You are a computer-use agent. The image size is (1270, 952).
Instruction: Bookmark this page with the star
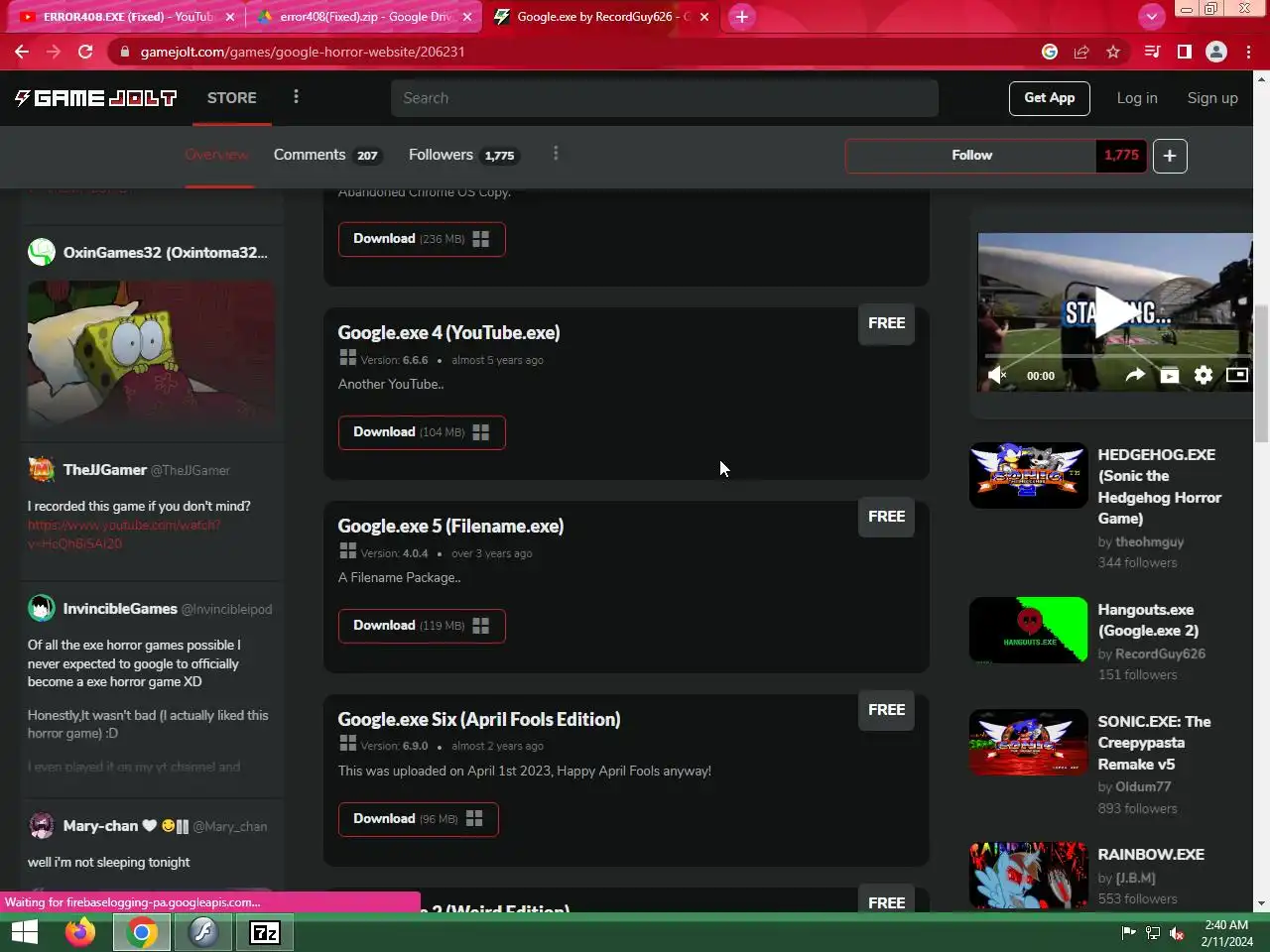[x=1113, y=52]
